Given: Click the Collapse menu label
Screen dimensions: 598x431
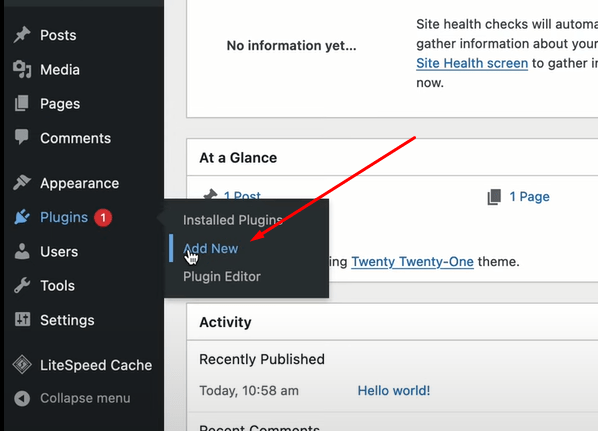Looking at the screenshot, I should [x=85, y=398].
